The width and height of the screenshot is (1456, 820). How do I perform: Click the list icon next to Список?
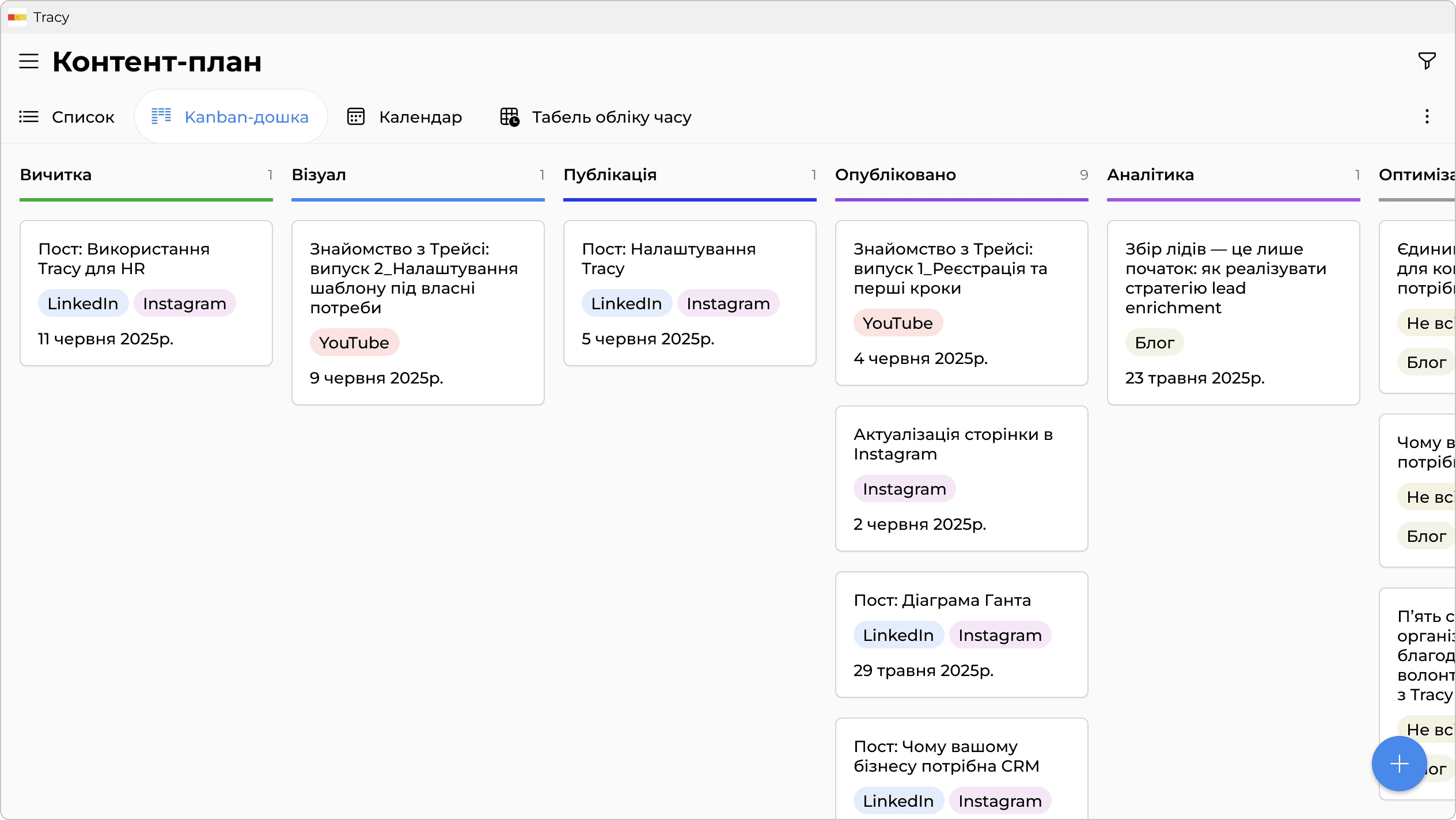click(x=29, y=117)
